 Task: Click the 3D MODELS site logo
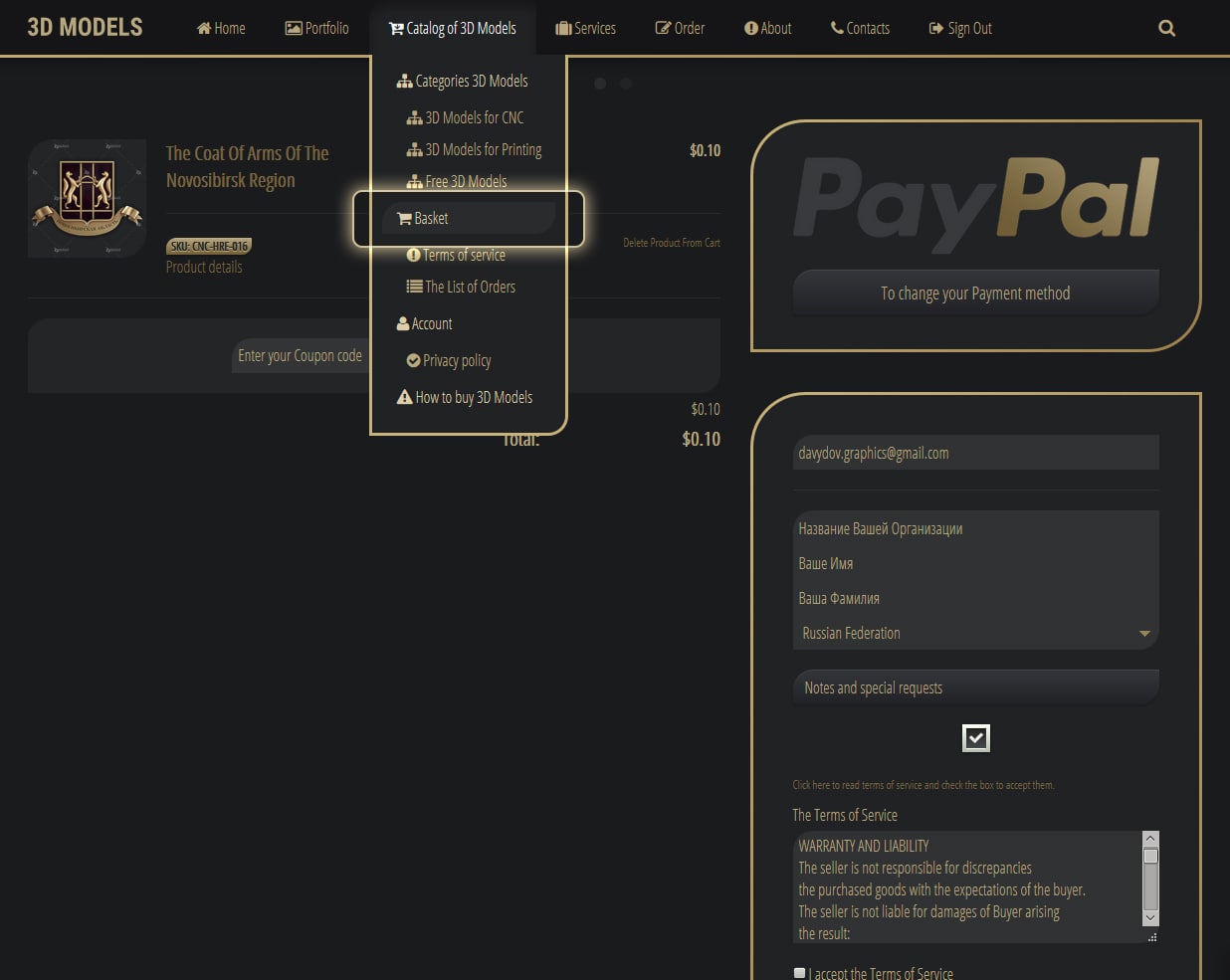(x=85, y=28)
